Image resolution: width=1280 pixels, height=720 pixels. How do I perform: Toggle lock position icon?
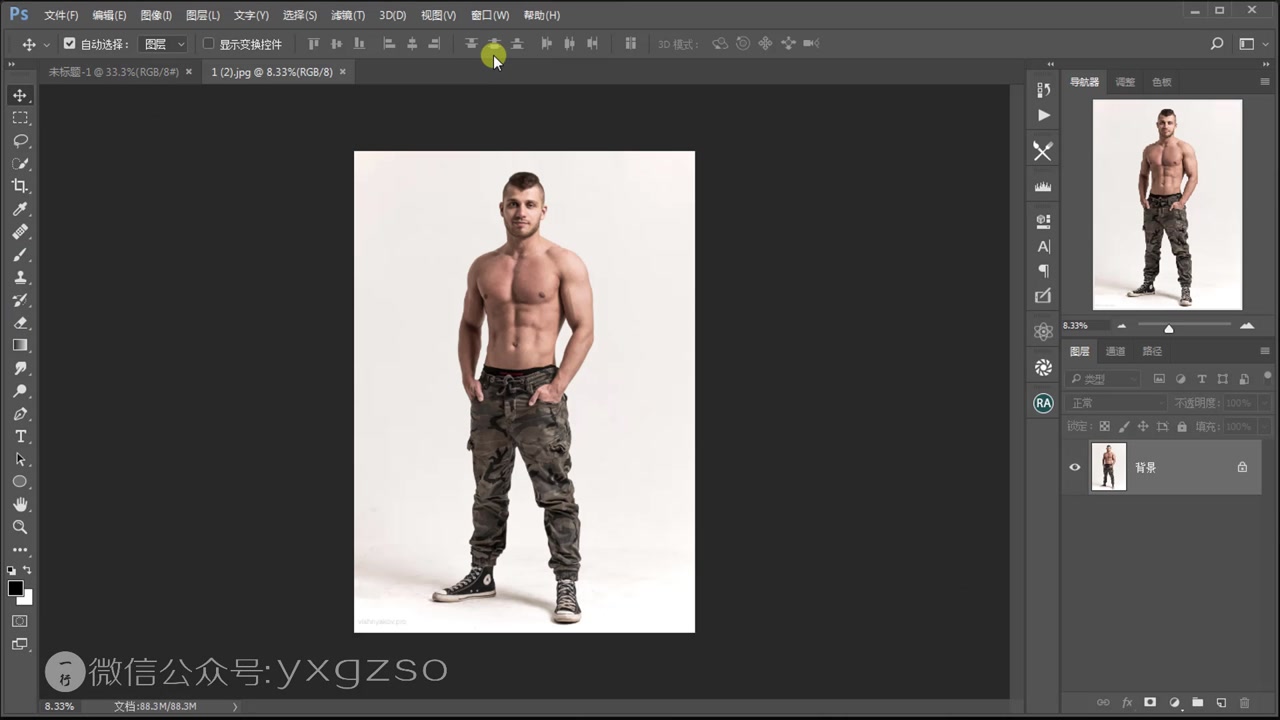click(x=1143, y=427)
